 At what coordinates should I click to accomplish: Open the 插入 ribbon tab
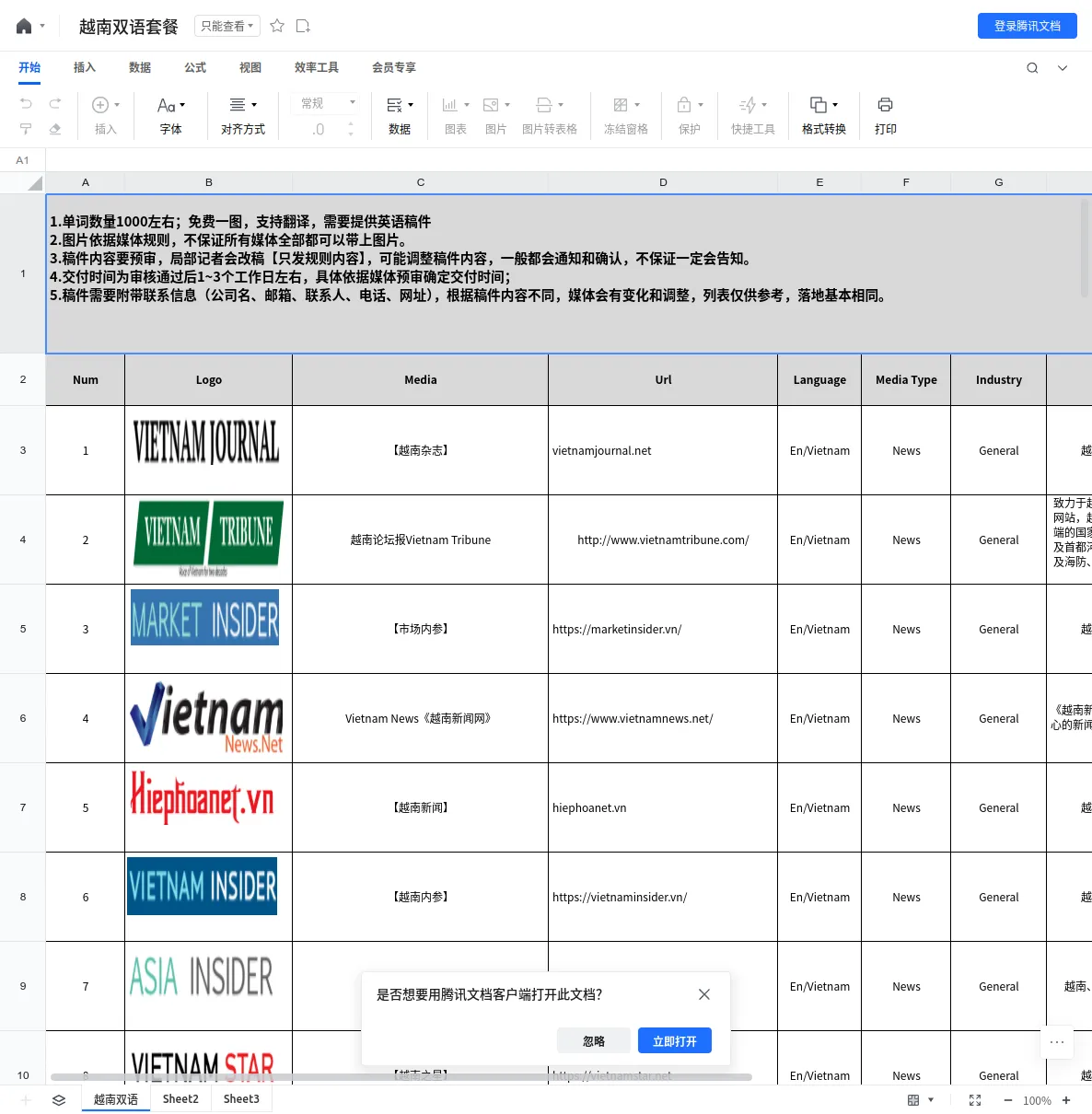pos(85,67)
